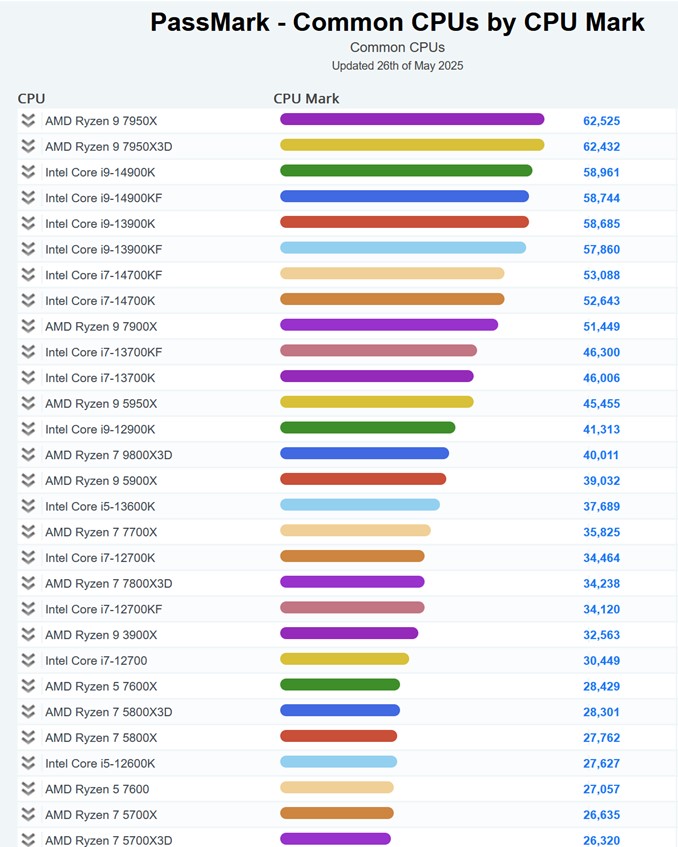Expand the AMD Ryzen 7 7700X row chevron
The height and width of the screenshot is (847, 678).
coord(28,532)
